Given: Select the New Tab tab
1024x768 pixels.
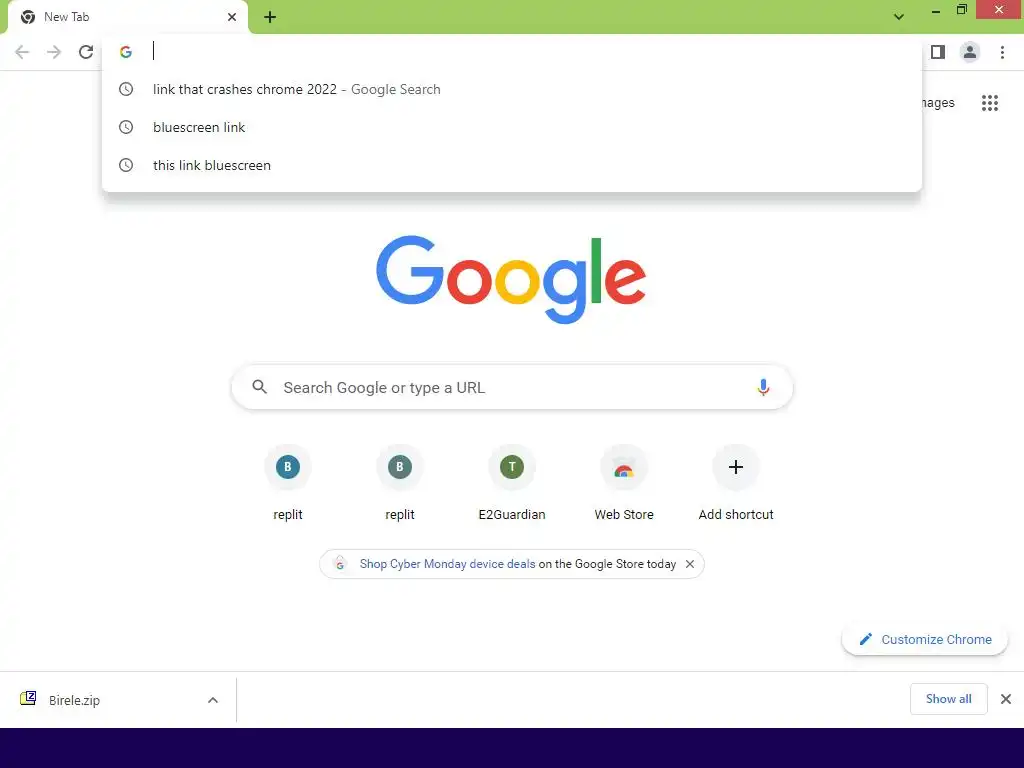Looking at the screenshot, I should pyautogui.click(x=128, y=17).
